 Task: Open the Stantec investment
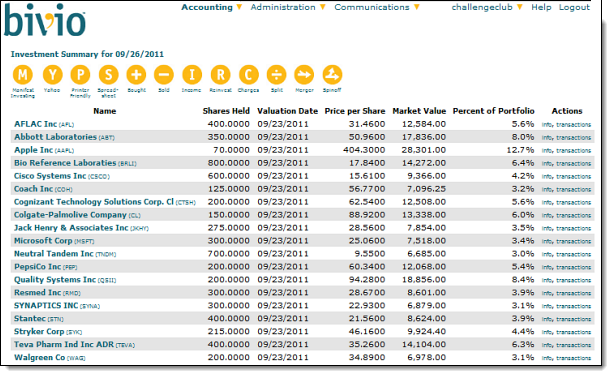(30, 319)
